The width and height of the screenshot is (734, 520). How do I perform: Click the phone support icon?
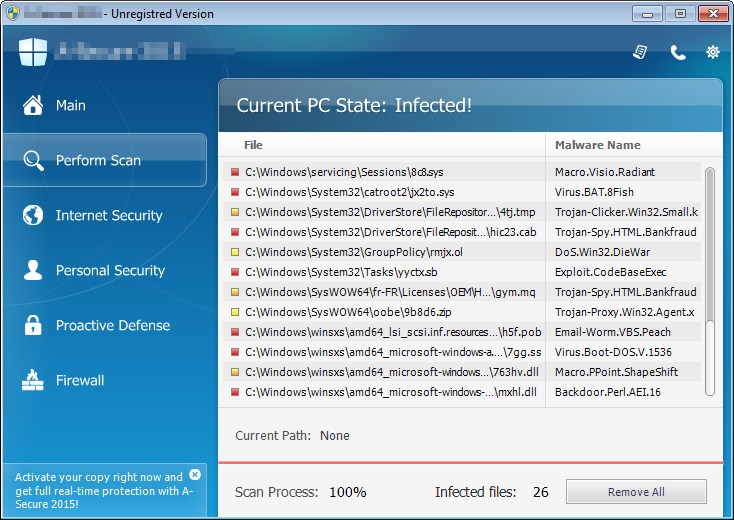pyautogui.click(x=677, y=52)
